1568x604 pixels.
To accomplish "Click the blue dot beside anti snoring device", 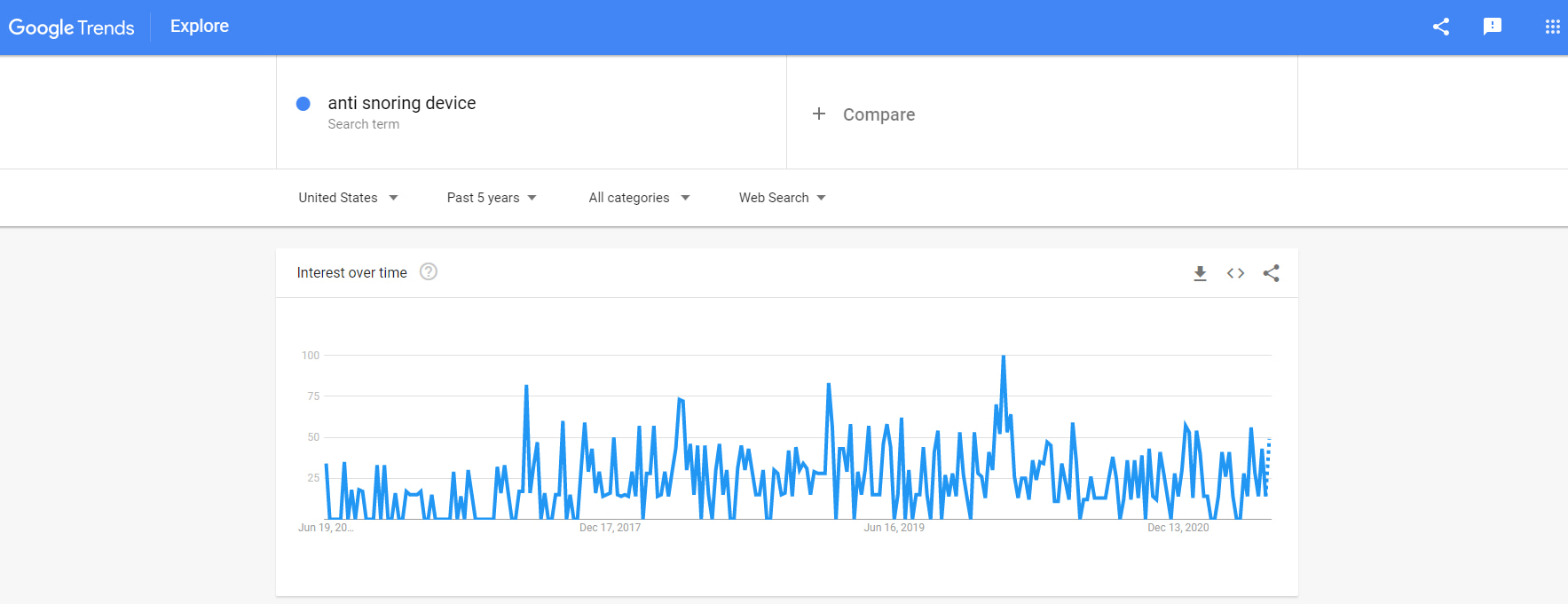I will 303,104.
